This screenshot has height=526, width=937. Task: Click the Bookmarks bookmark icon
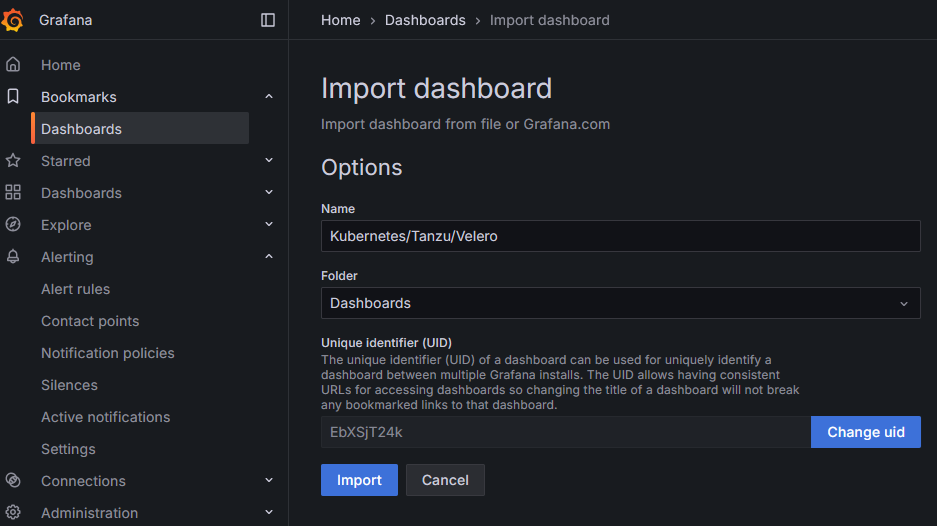(13, 96)
